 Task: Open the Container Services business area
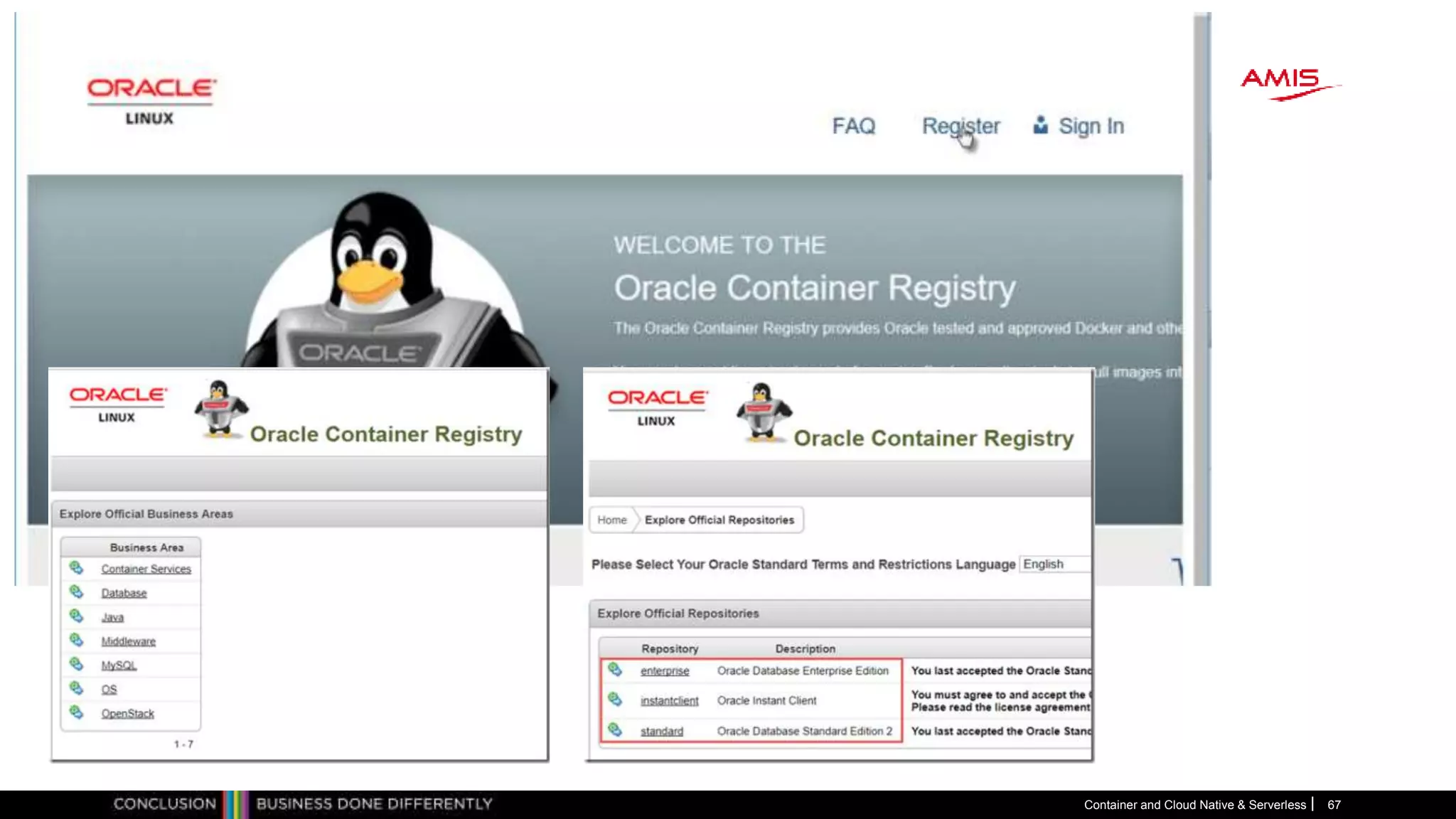click(x=146, y=569)
